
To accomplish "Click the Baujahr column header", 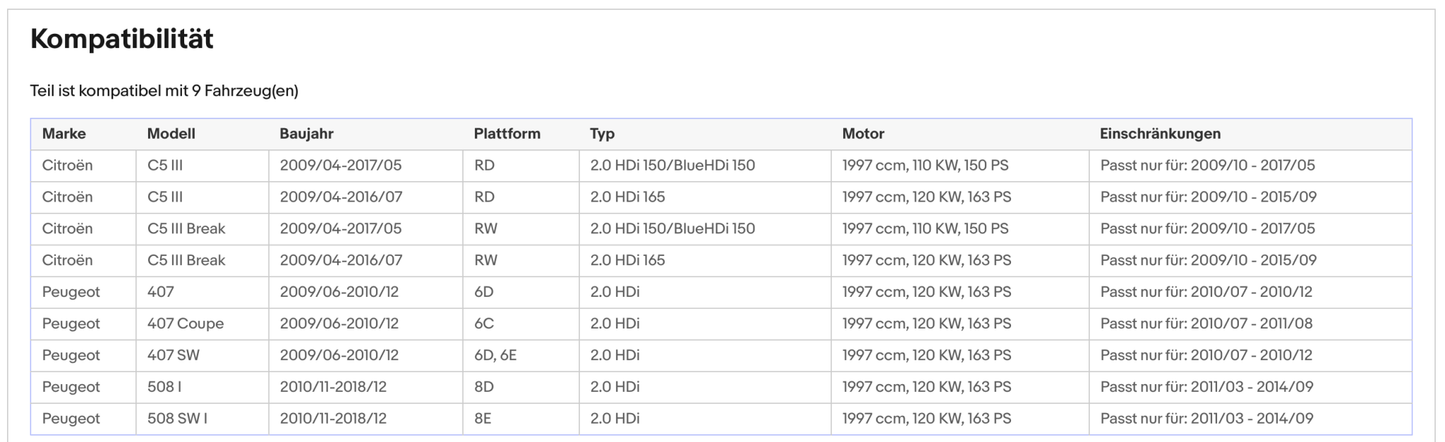I will pos(308,134).
